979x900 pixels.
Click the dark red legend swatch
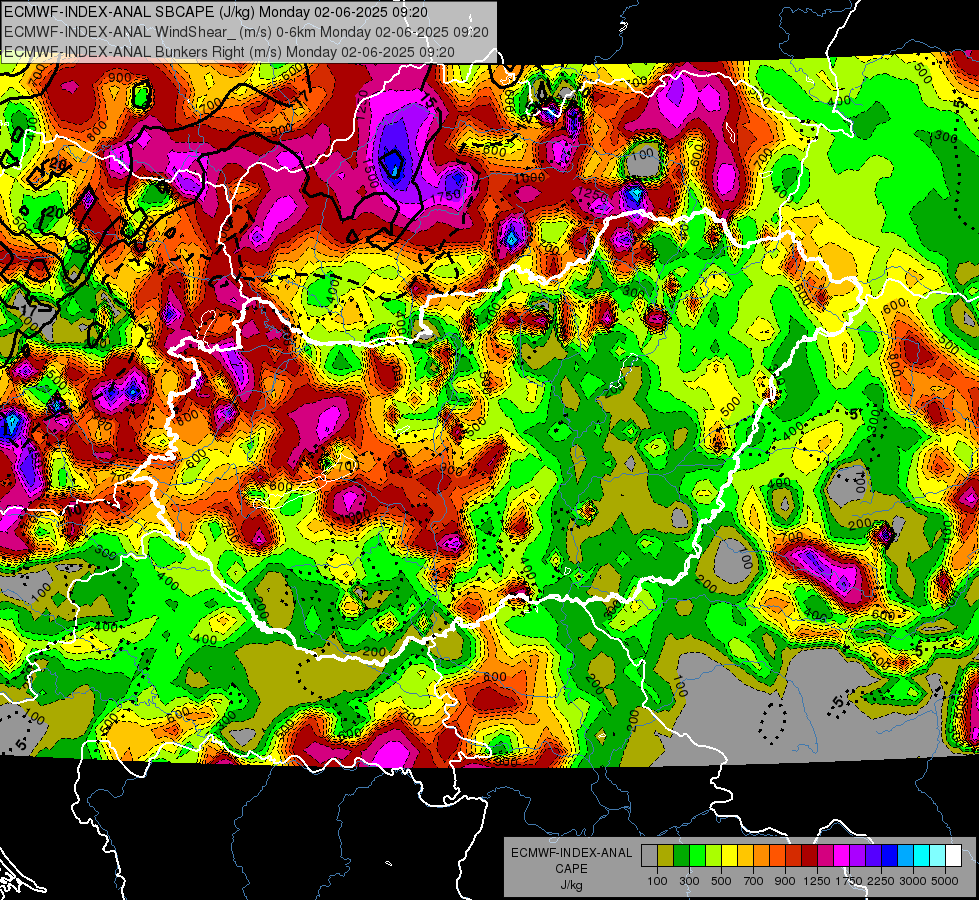click(809, 855)
